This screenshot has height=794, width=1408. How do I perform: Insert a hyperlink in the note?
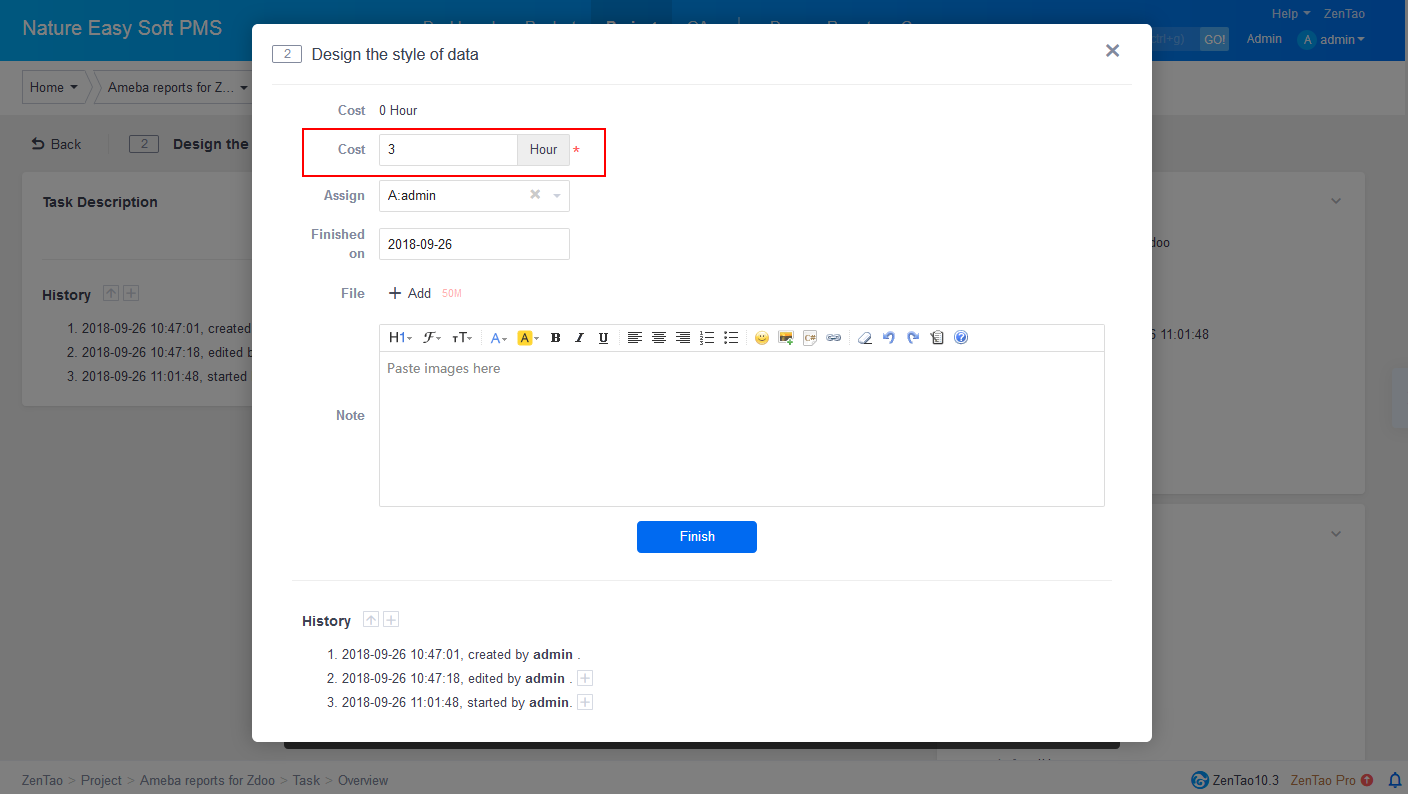click(x=834, y=338)
